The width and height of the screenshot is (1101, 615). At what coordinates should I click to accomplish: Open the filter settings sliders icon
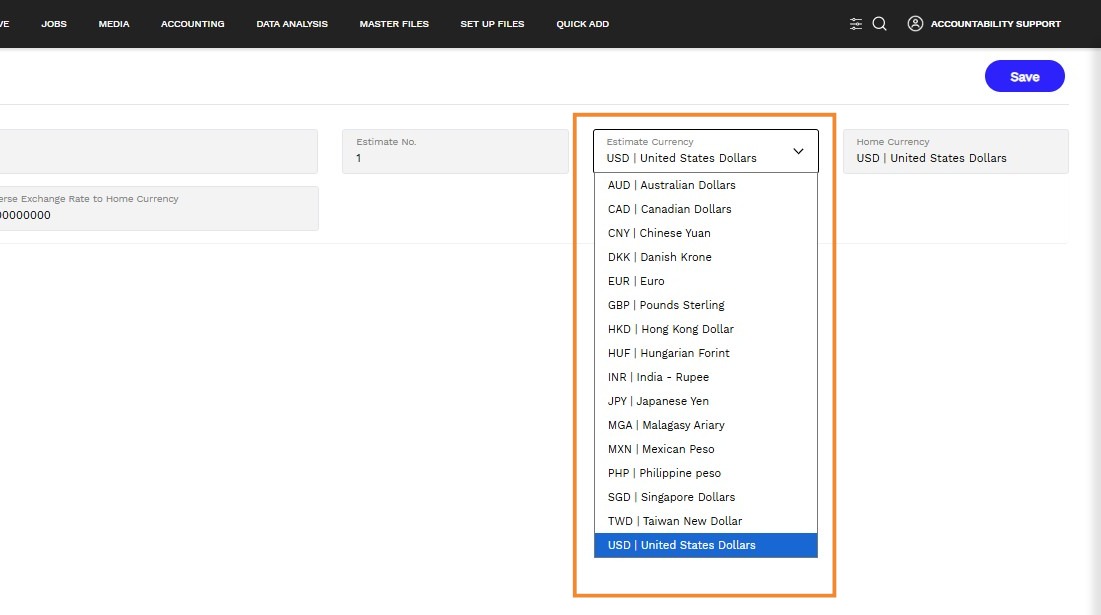tap(855, 24)
